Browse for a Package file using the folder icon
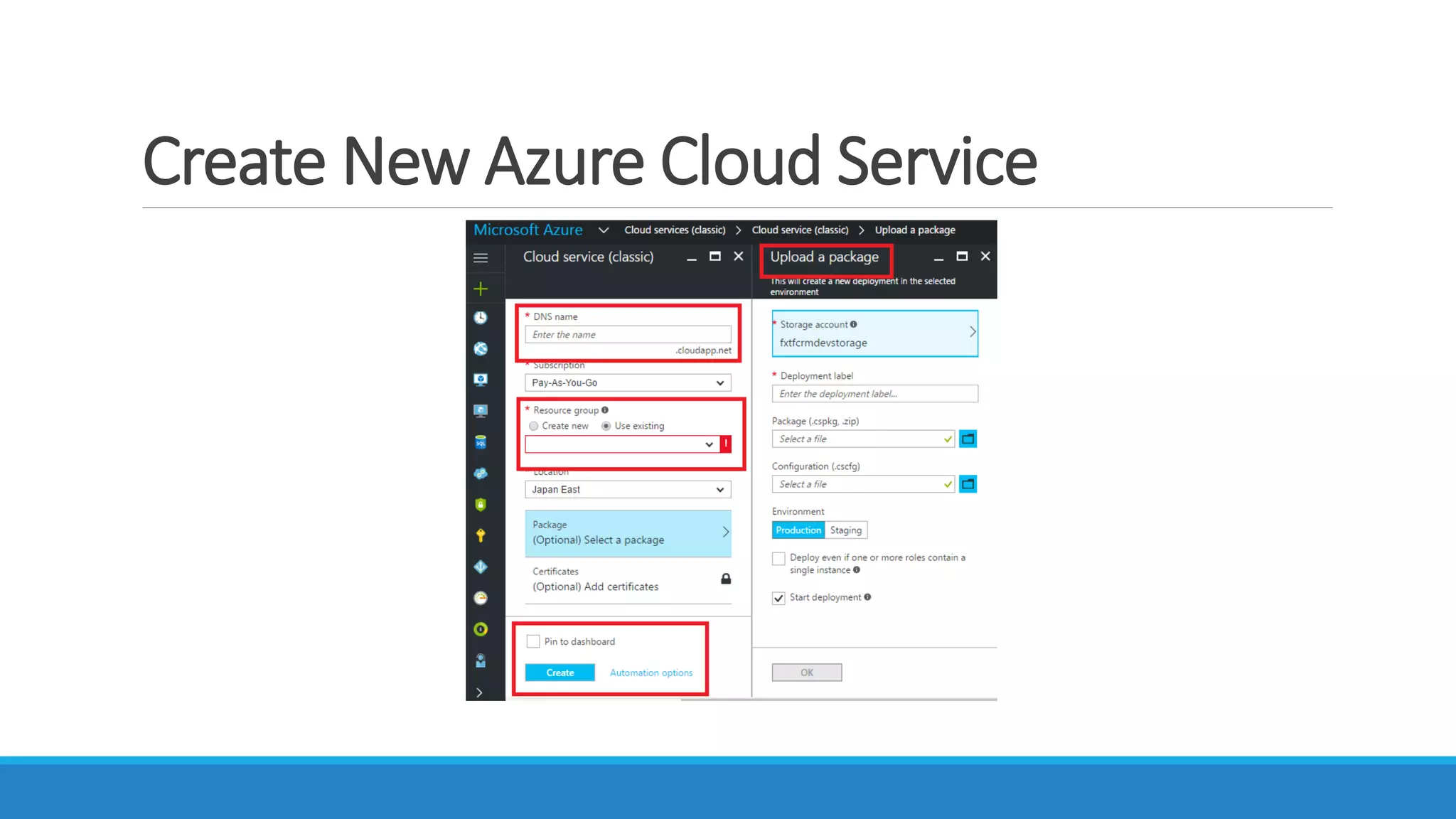1456x819 pixels. coord(968,439)
